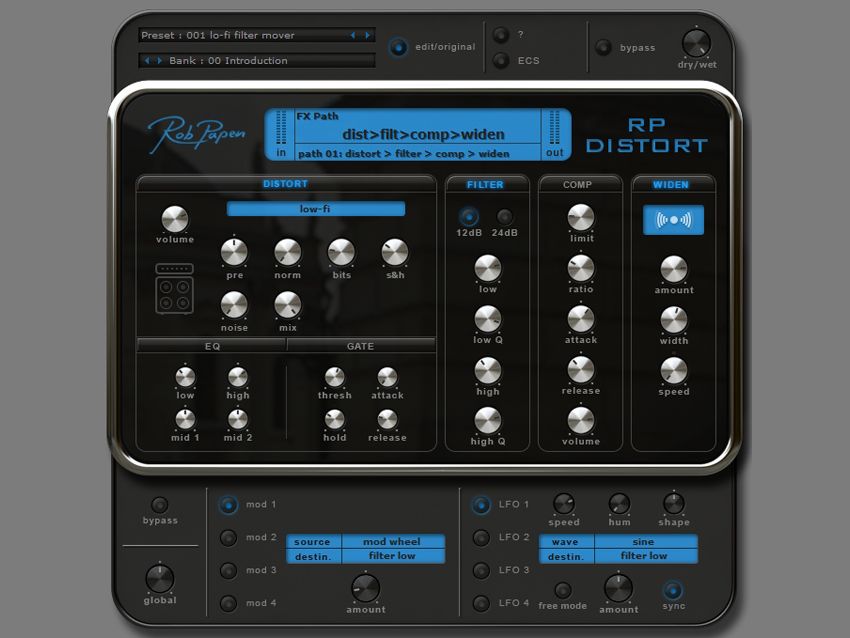Toggle edit/original mode
Viewport: 850px width, 638px height.
(x=399, y=46)
